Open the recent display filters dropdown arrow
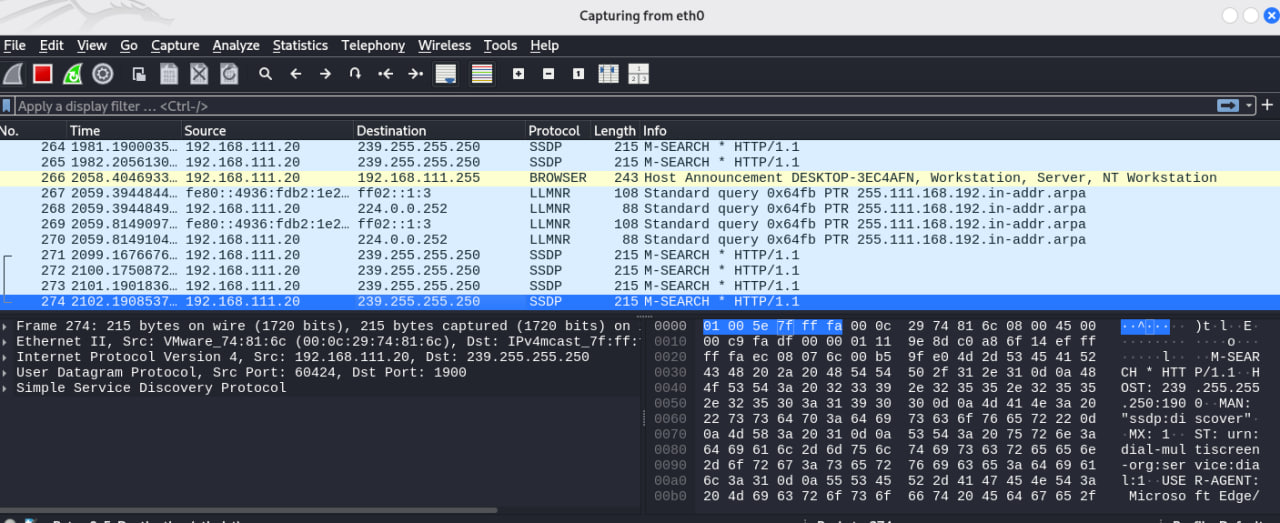This screenshot has width=1280, height=523. (x=1250, y=106)
